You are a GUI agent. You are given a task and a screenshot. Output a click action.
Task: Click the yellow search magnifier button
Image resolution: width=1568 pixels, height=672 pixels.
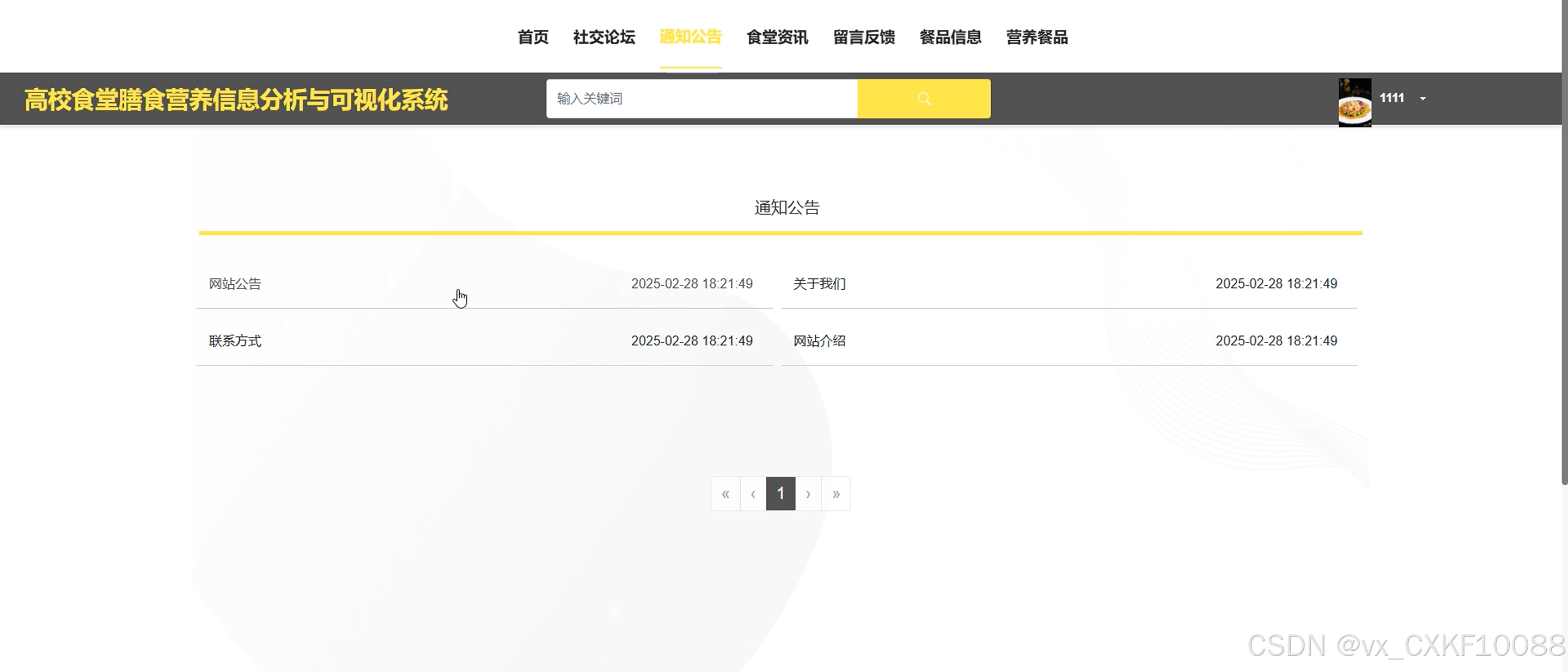(923, 99)
